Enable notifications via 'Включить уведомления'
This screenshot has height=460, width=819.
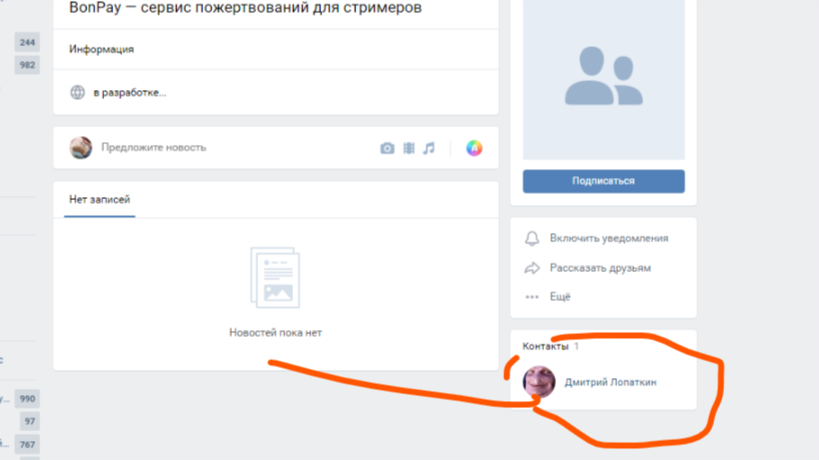pyautogui.click(x=608, y=239)
